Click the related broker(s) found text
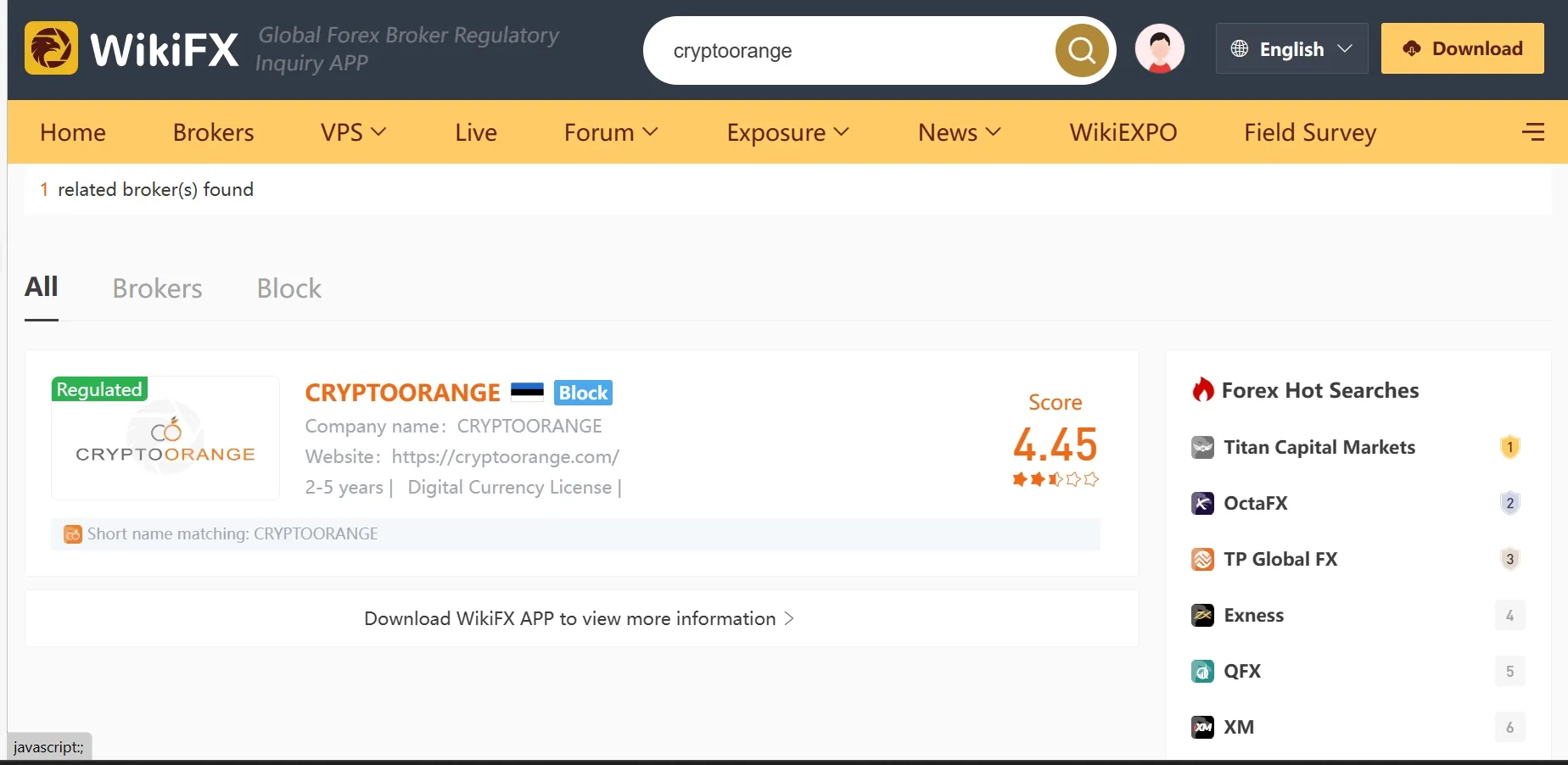The image size is (1568, 765). click(x=155, y=189)
